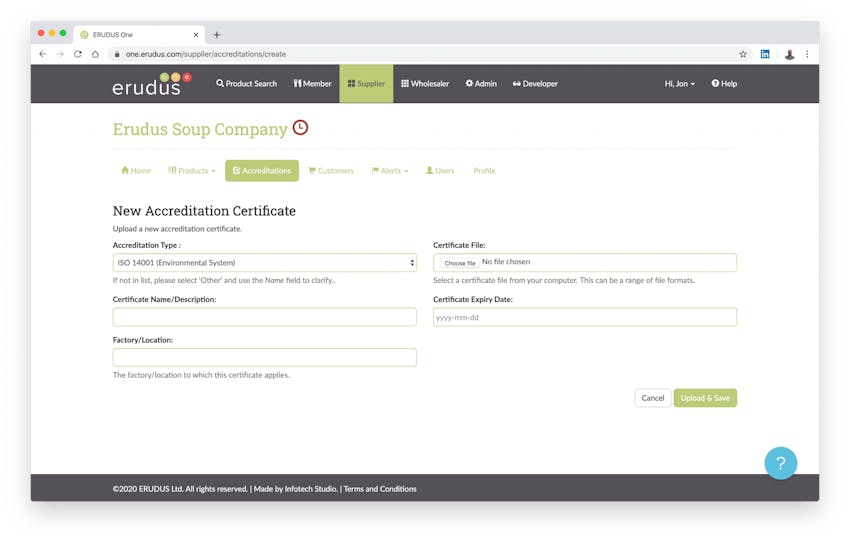Open the browser profile avatar icon
The height and width of the screenshot is (542, 850).
(790, 54)
